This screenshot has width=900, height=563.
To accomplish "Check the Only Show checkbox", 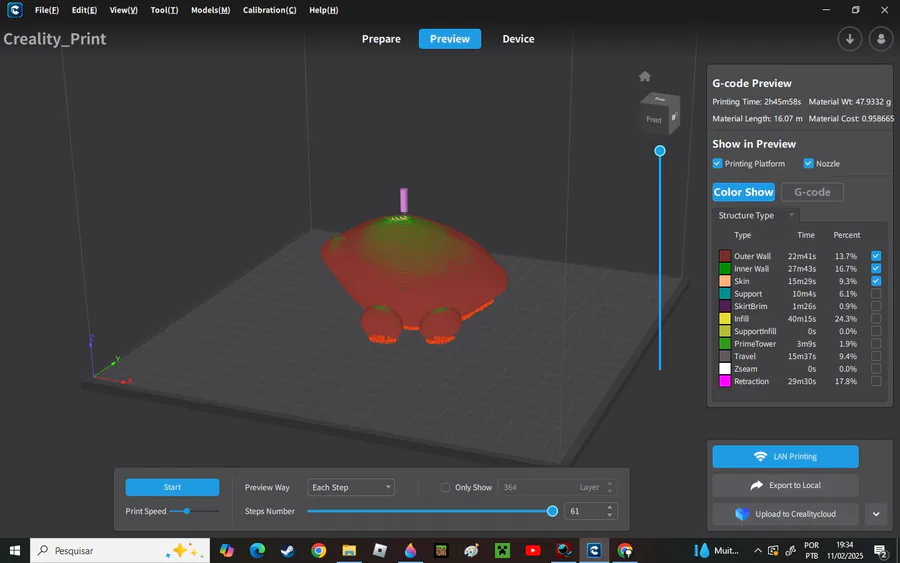I will pos(445,487).
